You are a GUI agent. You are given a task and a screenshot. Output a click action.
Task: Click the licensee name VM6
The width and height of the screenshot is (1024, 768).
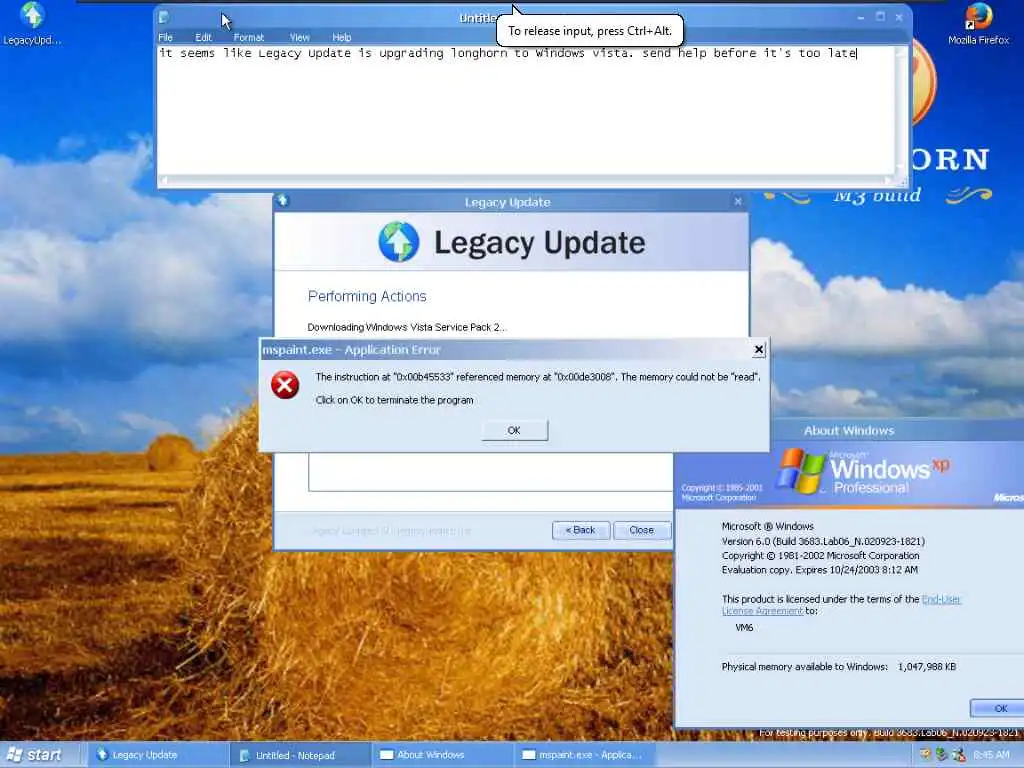click(x=744, y=628)
